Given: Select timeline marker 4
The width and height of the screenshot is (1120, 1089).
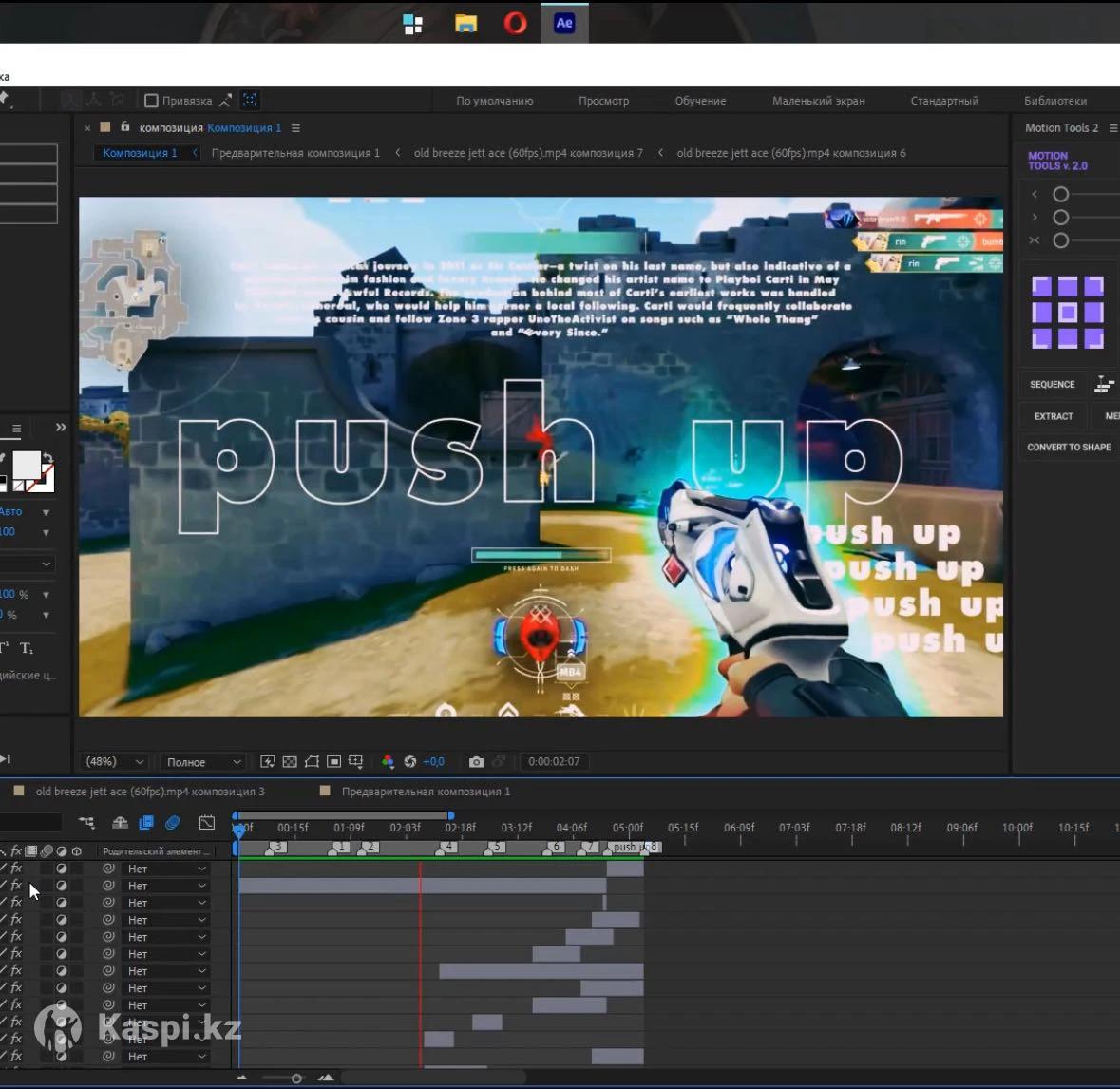Looking at the screenshot, I should click(447, 848).
